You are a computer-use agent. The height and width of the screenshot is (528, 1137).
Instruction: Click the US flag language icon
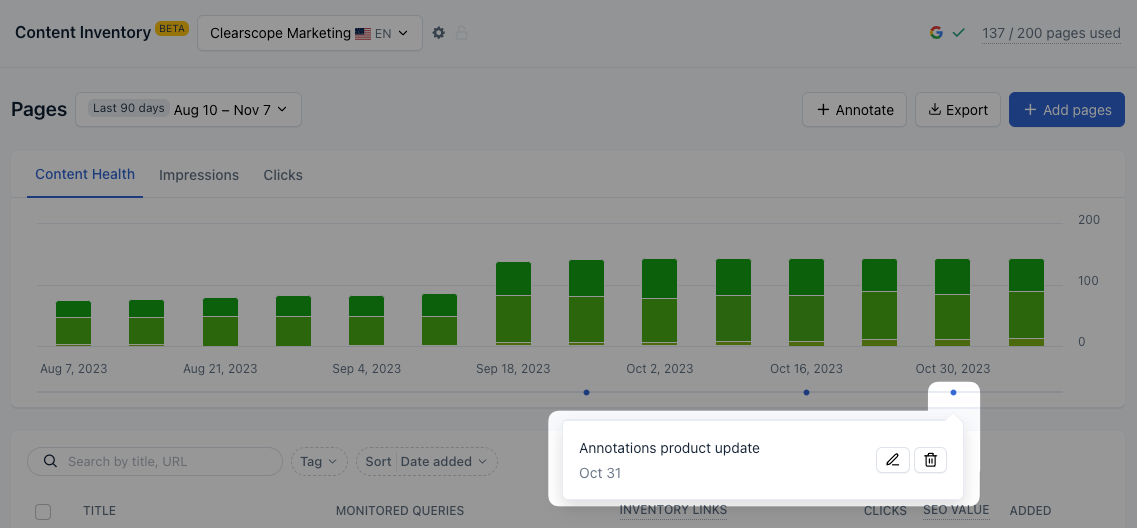tap(363, 33)
